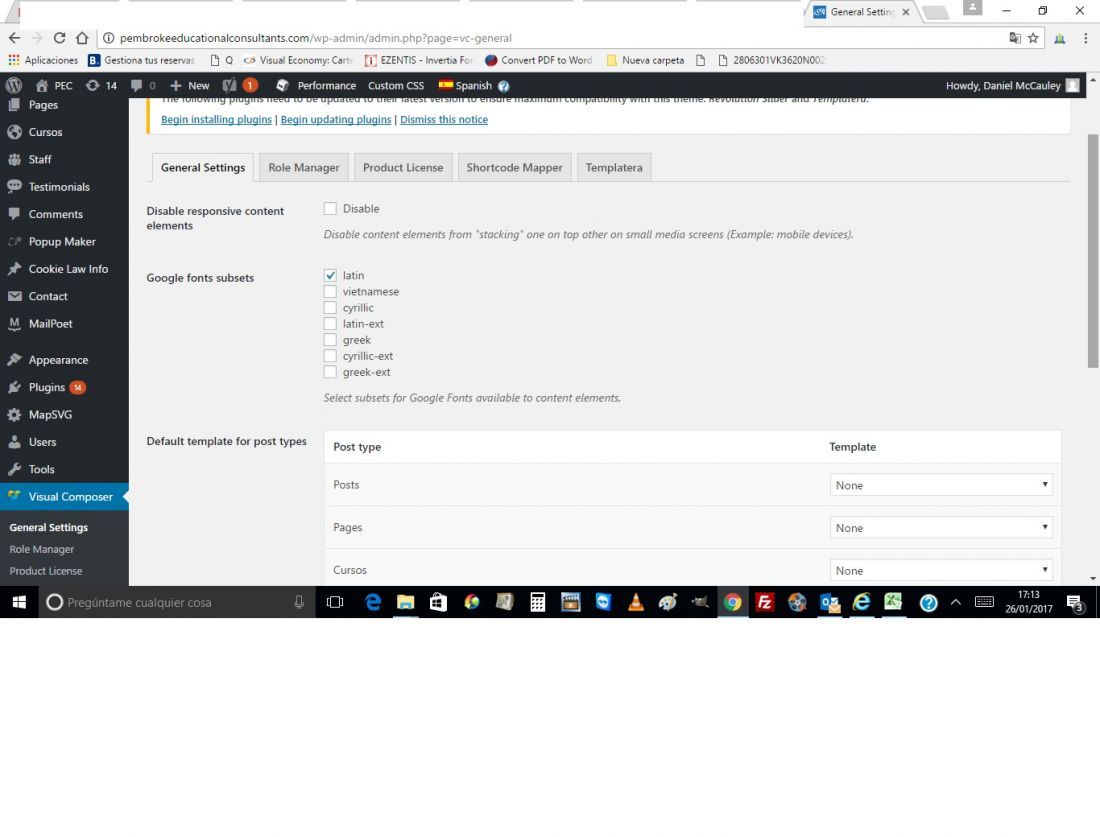Open the Pages template dropdown
The width and height of the screenshot is (1100, 837).
tap(941, 528)
